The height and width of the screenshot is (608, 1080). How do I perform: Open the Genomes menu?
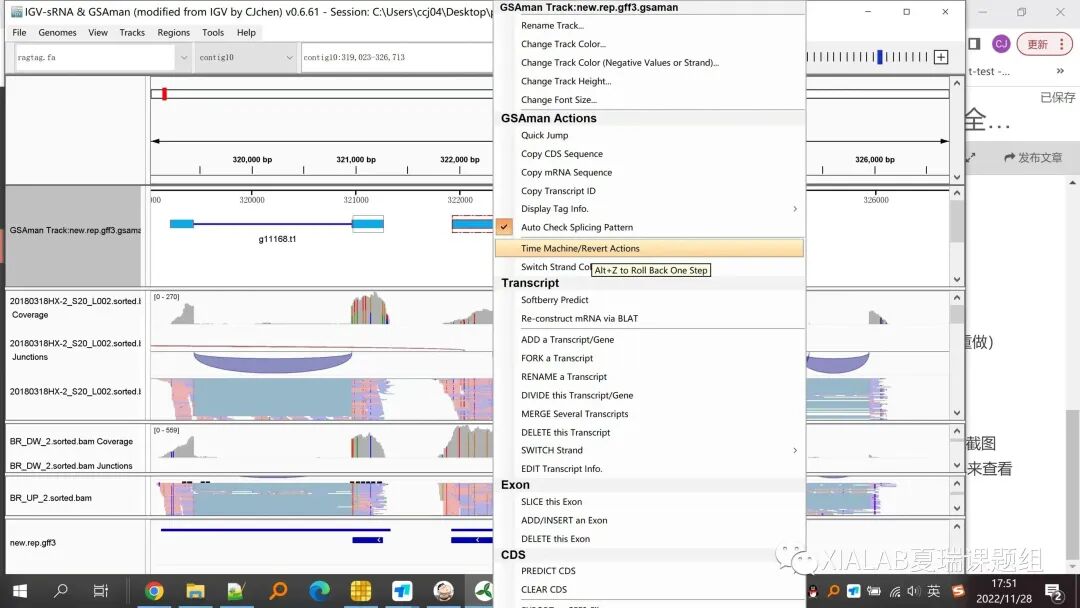[x=57, y=32]
